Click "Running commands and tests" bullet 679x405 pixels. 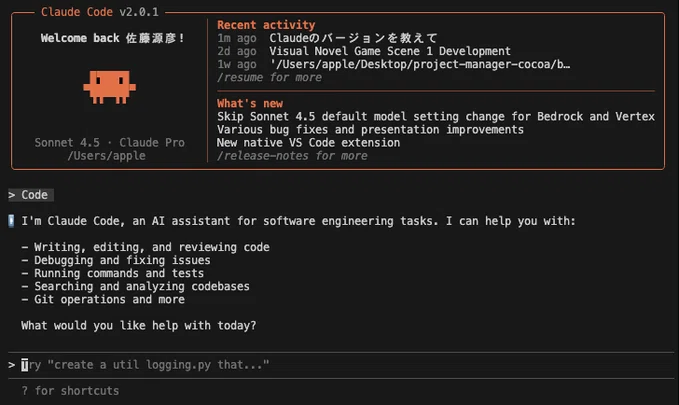tap(113, 273)
